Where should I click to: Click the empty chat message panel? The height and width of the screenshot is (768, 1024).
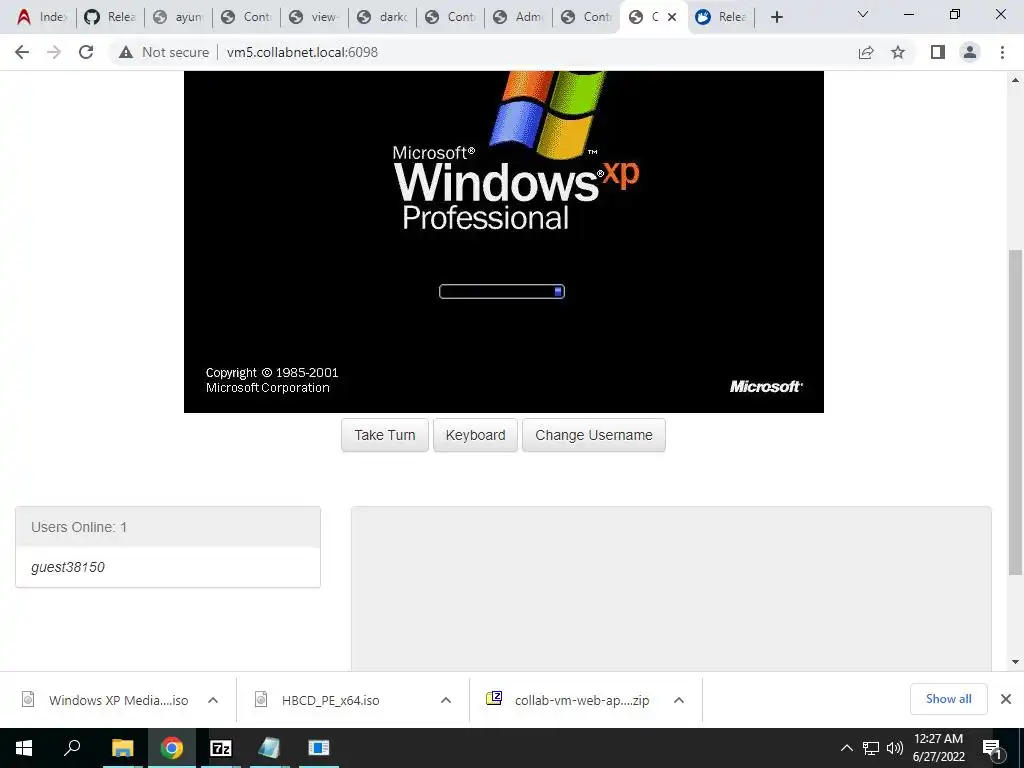(x=671, y=588)
